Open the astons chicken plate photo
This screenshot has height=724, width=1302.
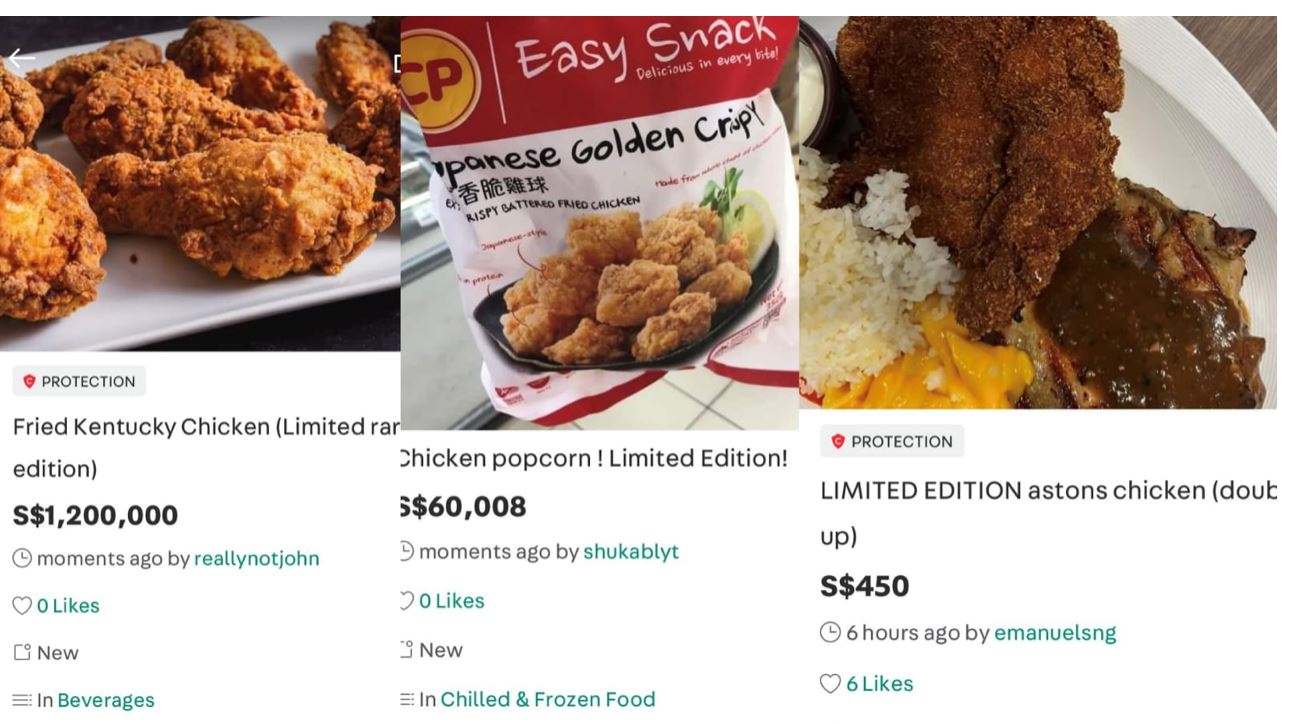[1040, 210]
